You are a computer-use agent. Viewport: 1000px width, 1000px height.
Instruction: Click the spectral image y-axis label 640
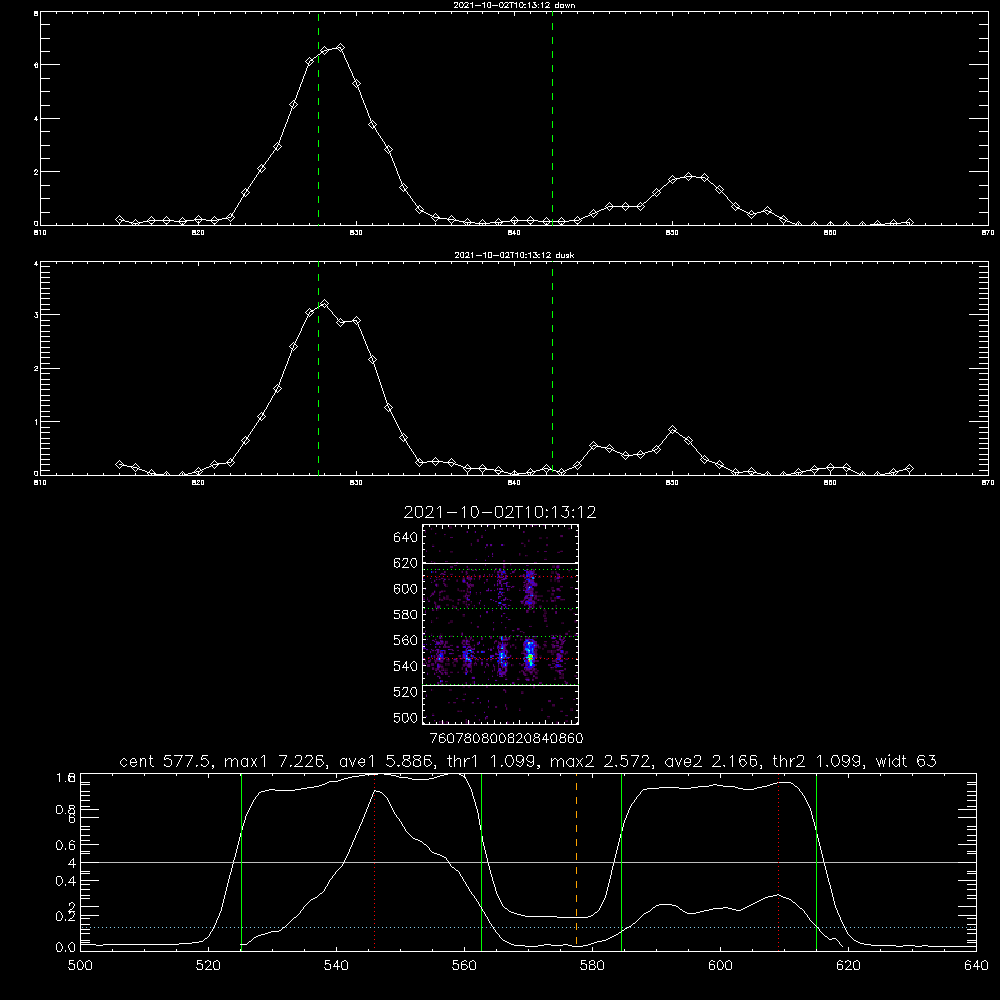(x=406, y=538)
